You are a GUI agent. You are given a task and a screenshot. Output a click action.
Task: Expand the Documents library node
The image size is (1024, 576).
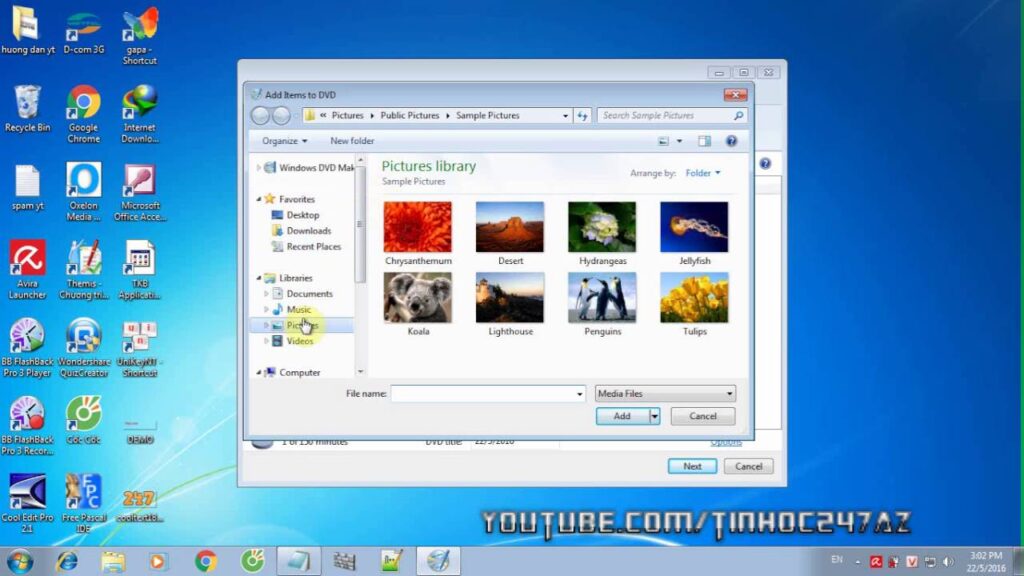click(x=266, y=294)
